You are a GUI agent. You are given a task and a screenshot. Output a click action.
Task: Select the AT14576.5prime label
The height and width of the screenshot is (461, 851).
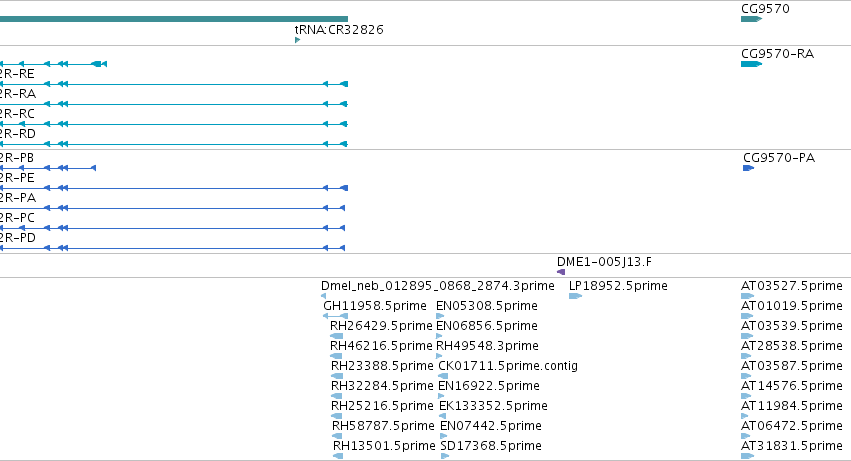pyautogui.click(x=792, y=386)
